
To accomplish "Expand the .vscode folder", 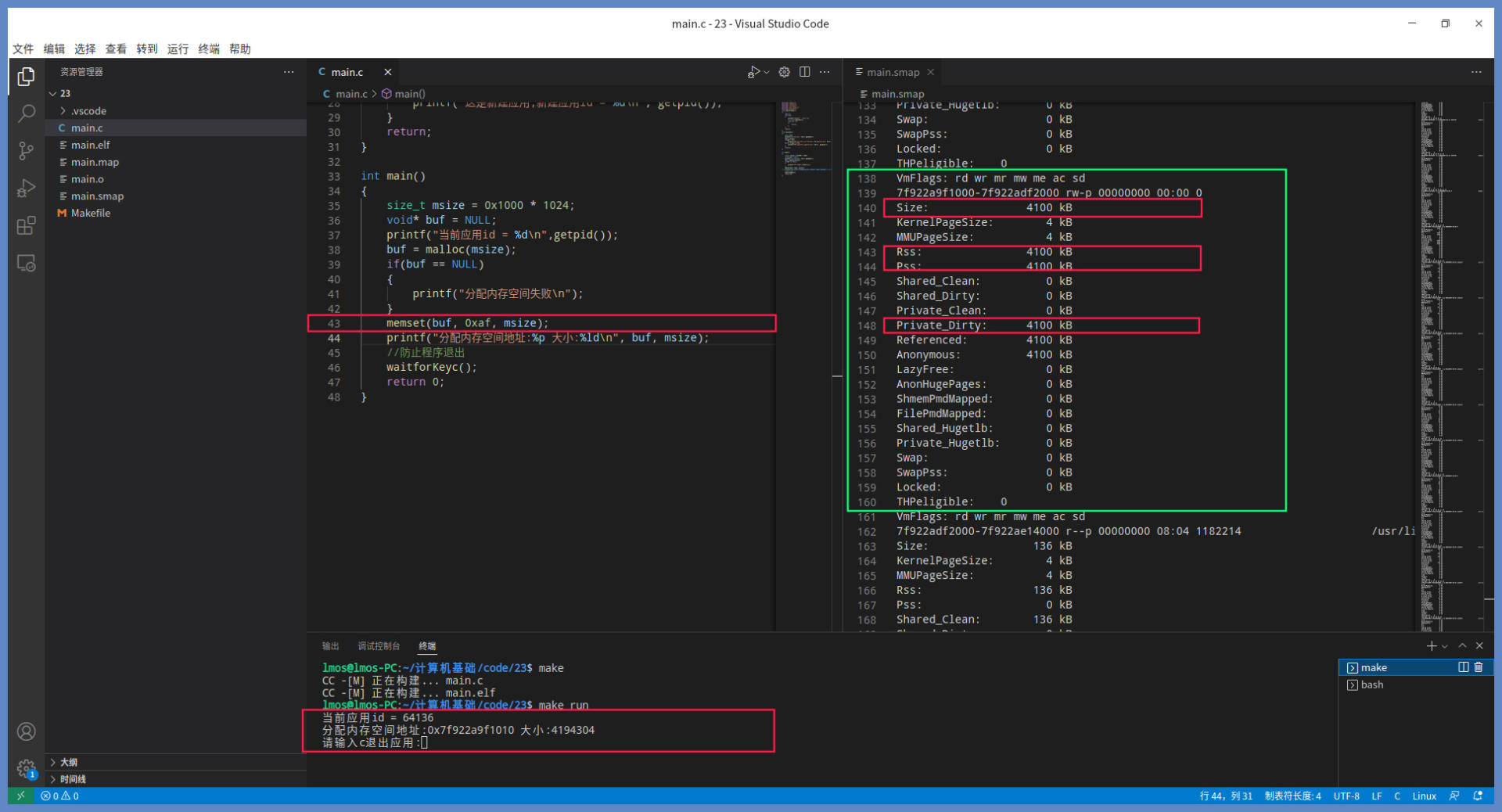I will tap(88, 111).
